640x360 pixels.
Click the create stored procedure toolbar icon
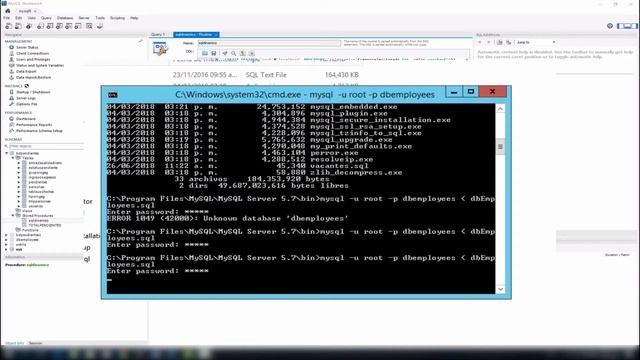tap(69, 26)
